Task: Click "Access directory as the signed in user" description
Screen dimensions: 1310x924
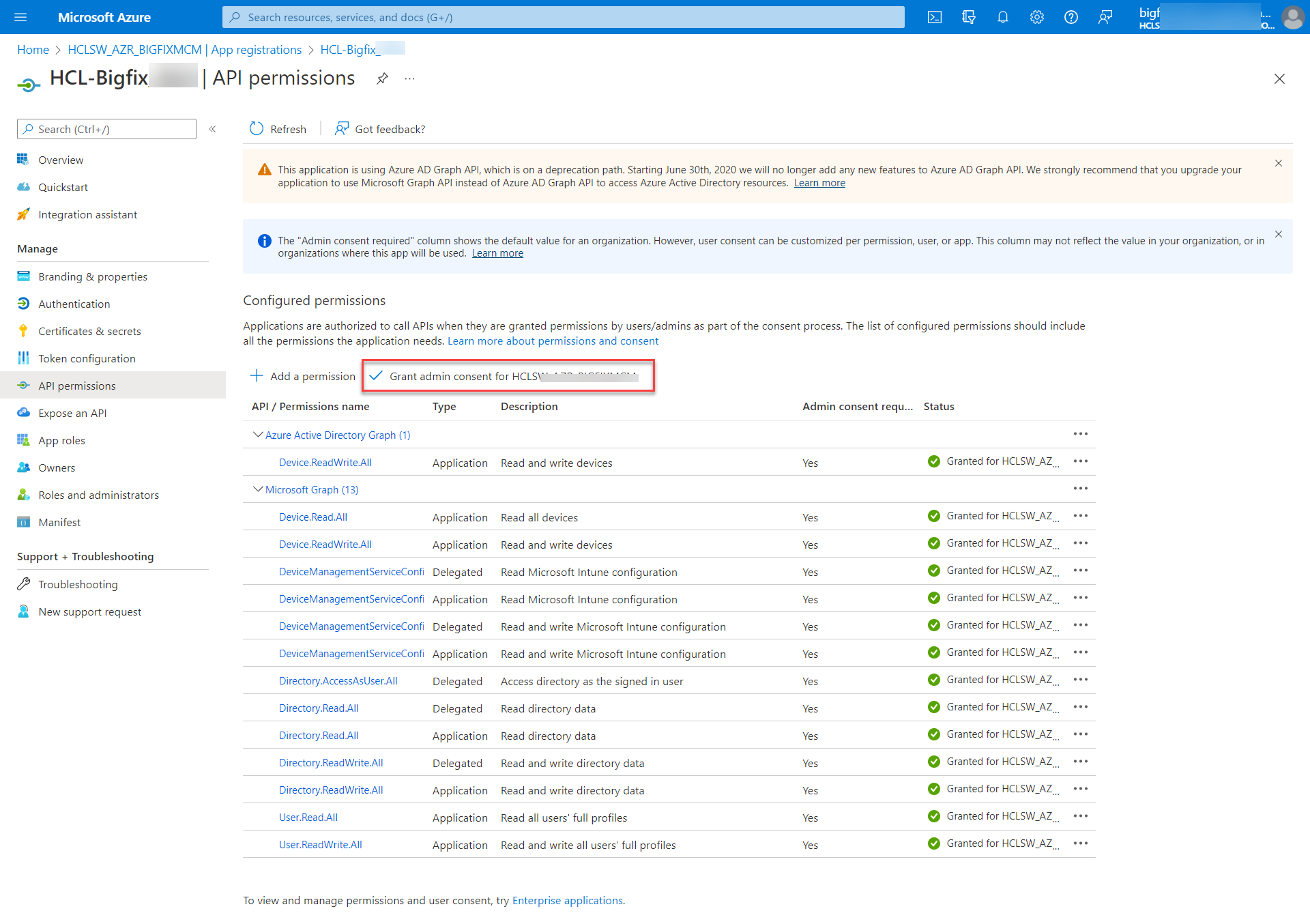Action: [592, 681]
